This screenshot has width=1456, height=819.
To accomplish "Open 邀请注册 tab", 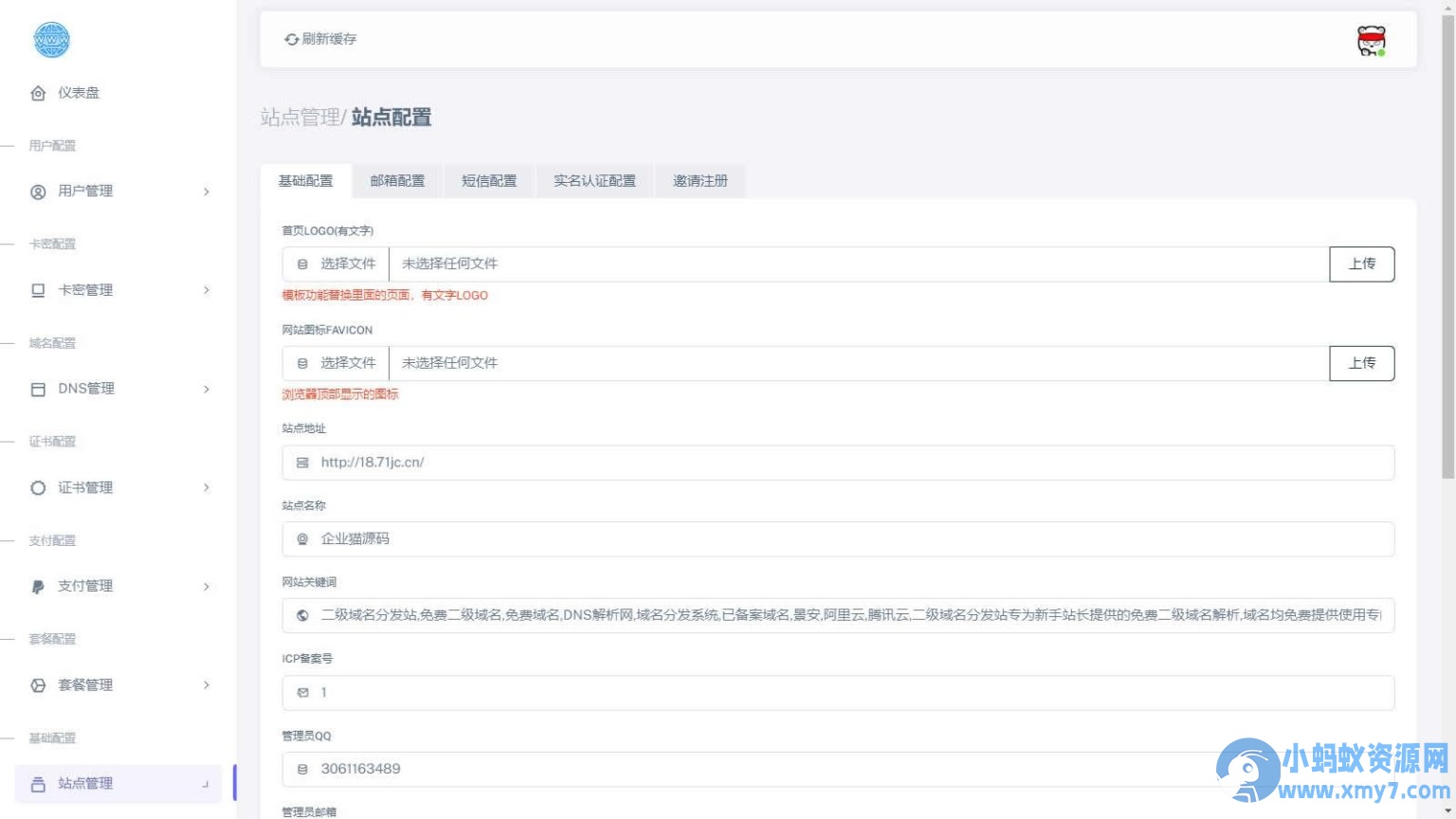I will pyautogui.click(x=701, y=181).
